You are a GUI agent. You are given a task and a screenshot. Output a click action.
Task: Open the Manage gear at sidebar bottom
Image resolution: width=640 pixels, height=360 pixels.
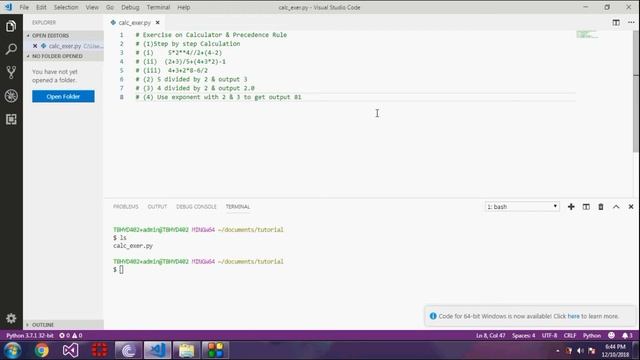11,318
